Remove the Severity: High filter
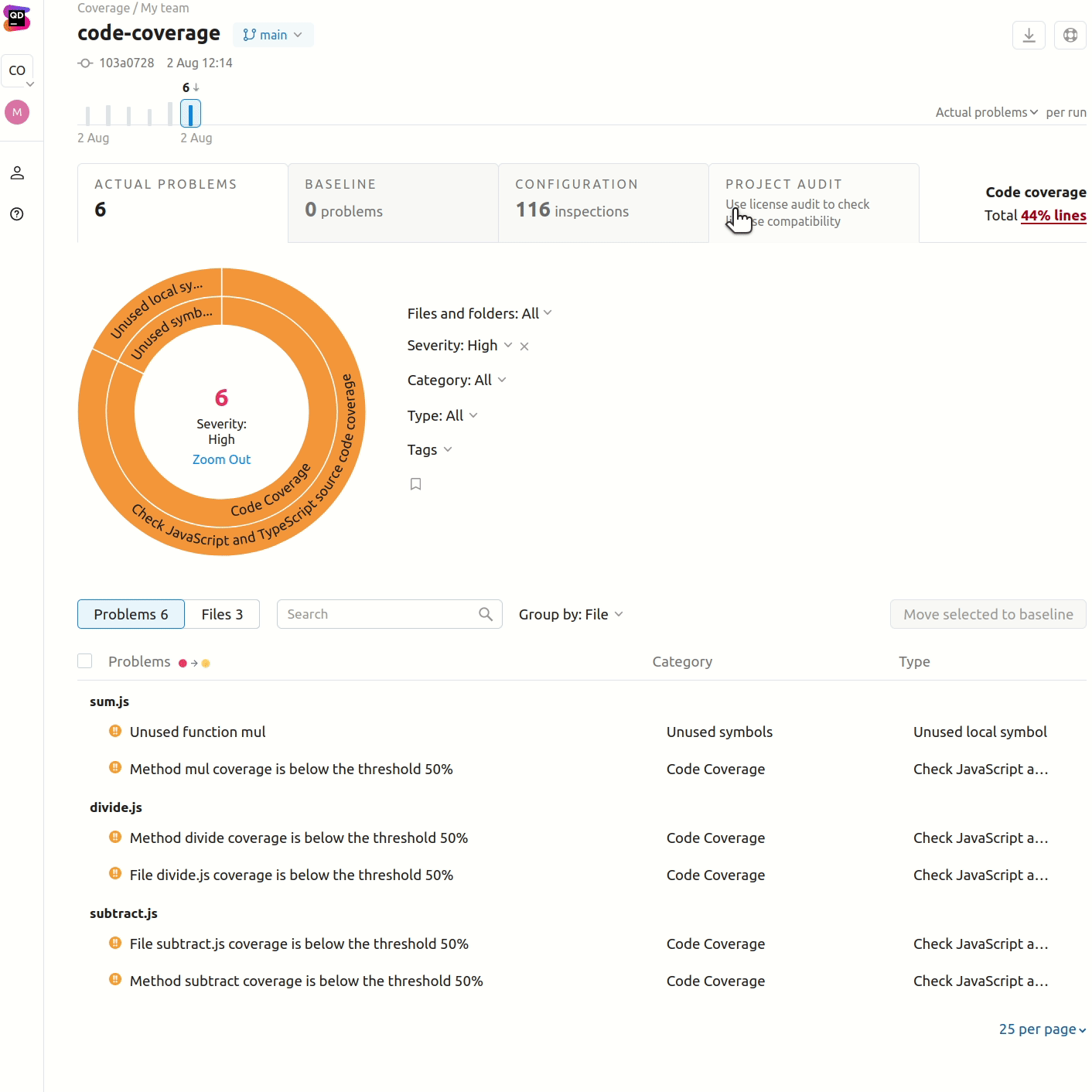The height and width of the screenshot is (1092, 1092). (x=524, y=346)
